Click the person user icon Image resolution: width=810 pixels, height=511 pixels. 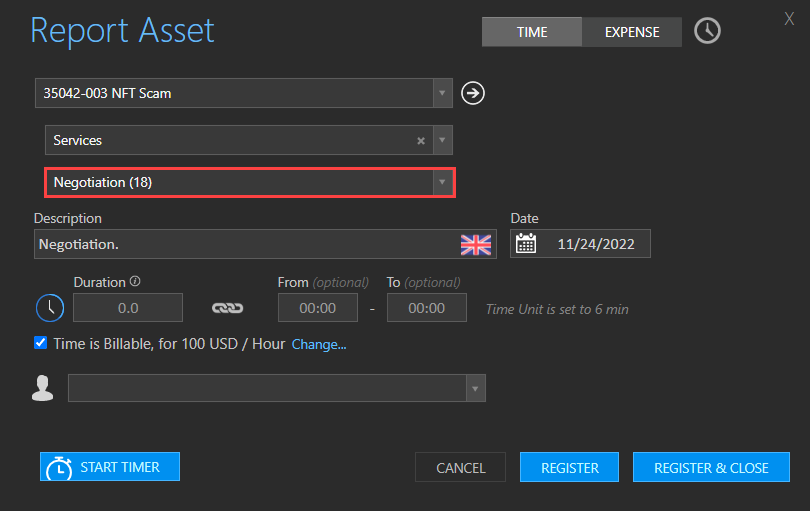42,388
